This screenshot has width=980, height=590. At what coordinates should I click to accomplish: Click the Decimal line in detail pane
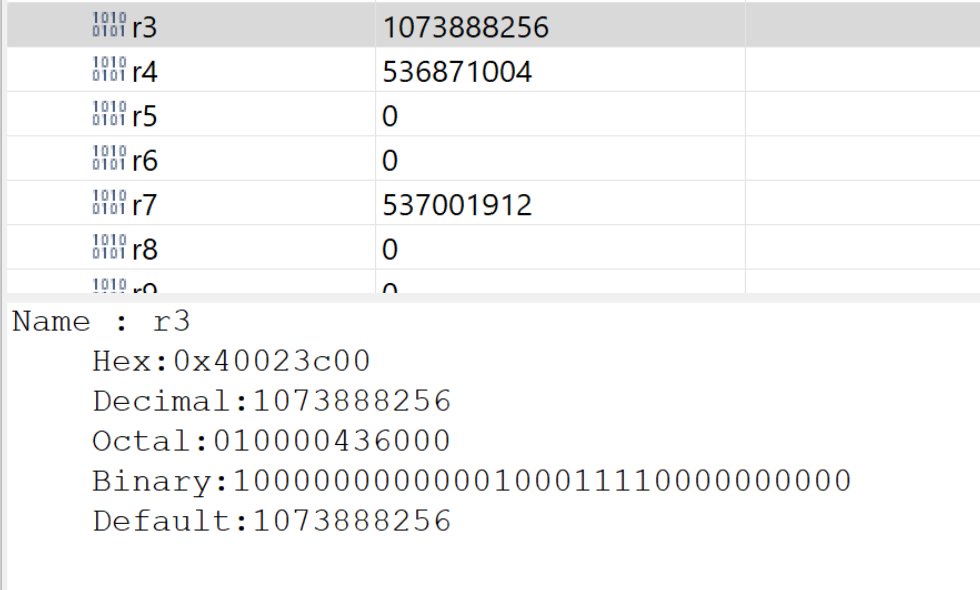[x=271, y=401]
